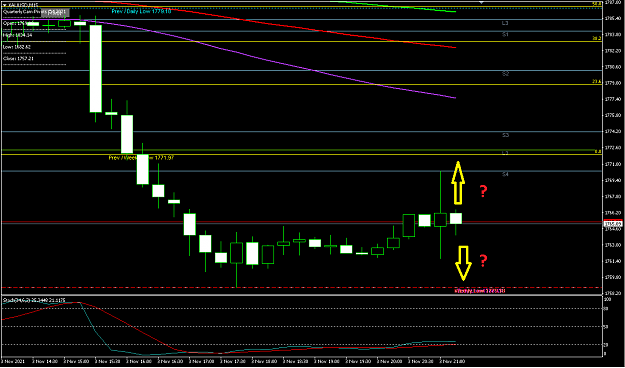Click the 23.6 Fibonacci level label

597,82
